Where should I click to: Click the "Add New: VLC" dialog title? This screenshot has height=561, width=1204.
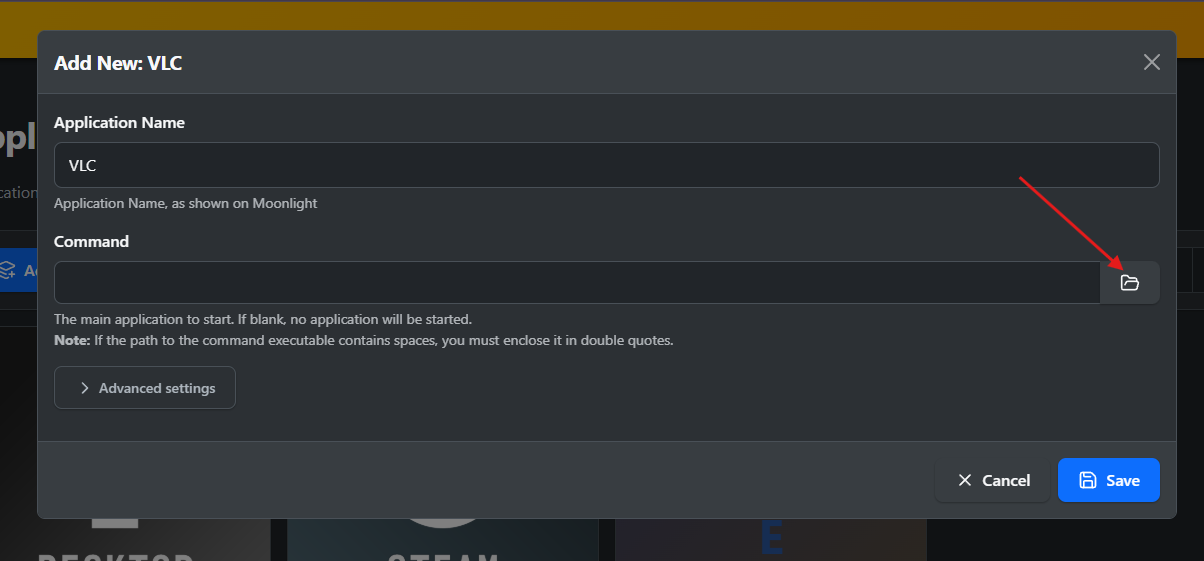118,63
